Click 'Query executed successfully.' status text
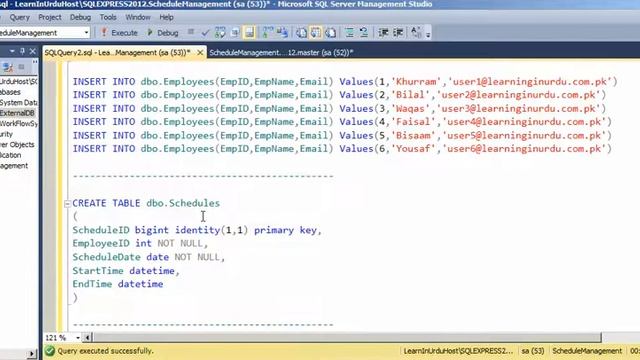This screenshot has width=640, height=360. click(x=105, y=351)
